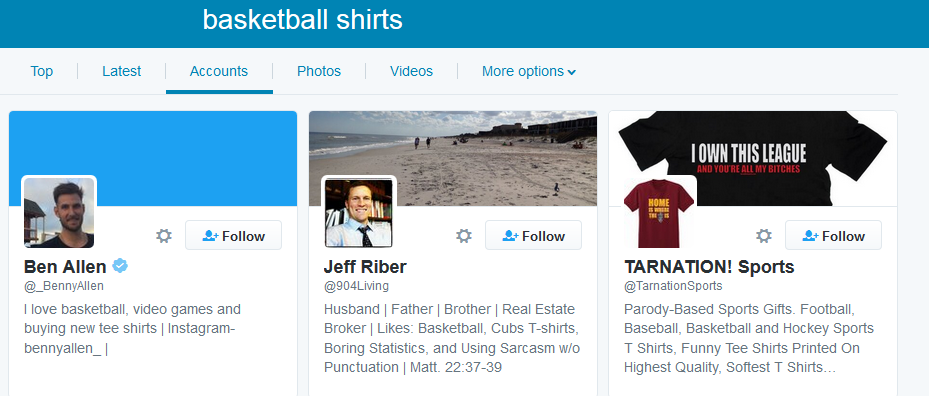This screenshot has width=929, height=396.
Task: Open gear menu for TARNATION! Sports
Action: coord(764,236)
